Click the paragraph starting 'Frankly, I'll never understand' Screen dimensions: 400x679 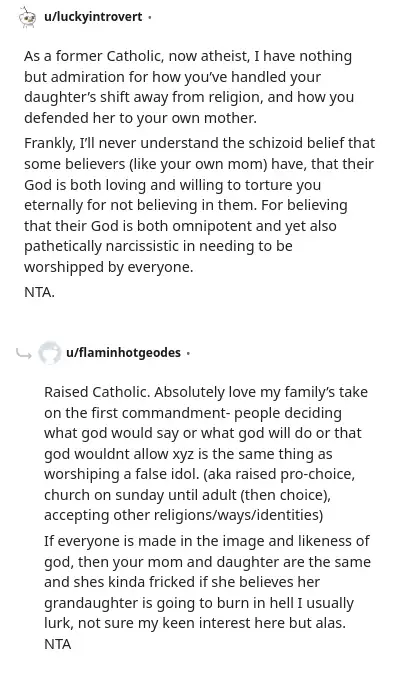(200, 205)
